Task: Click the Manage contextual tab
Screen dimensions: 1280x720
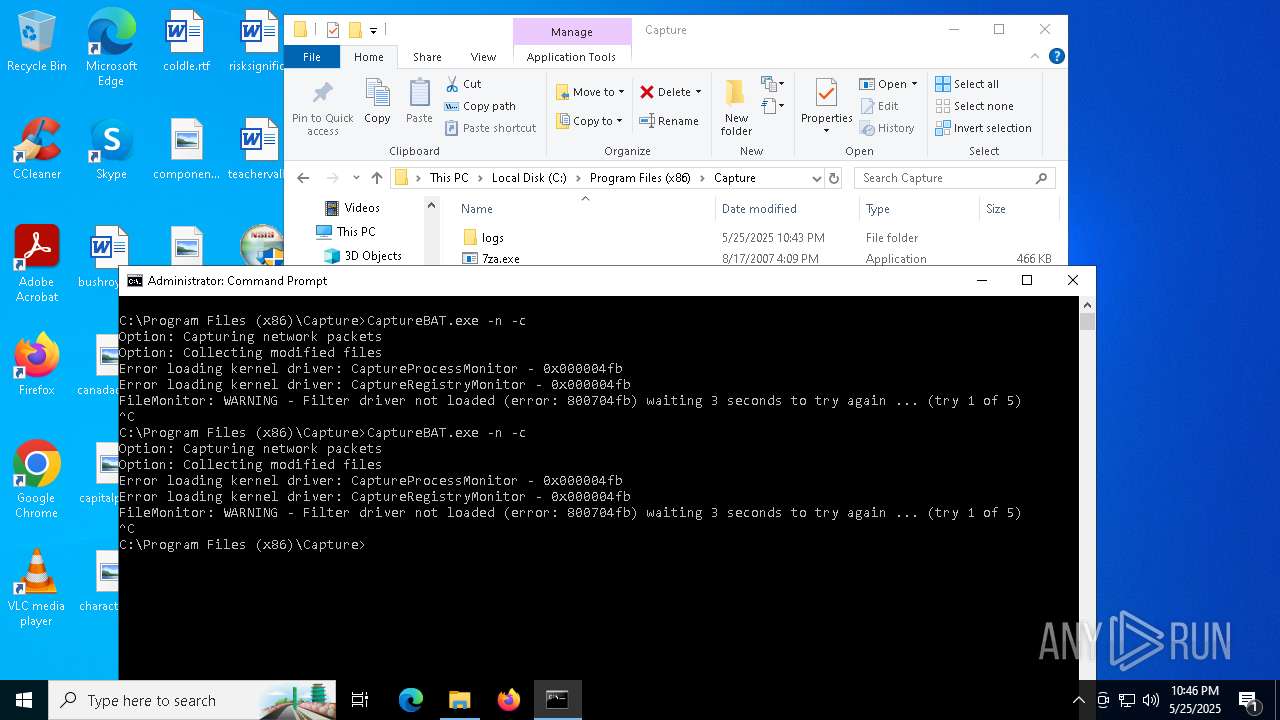Action: point(572,32)
